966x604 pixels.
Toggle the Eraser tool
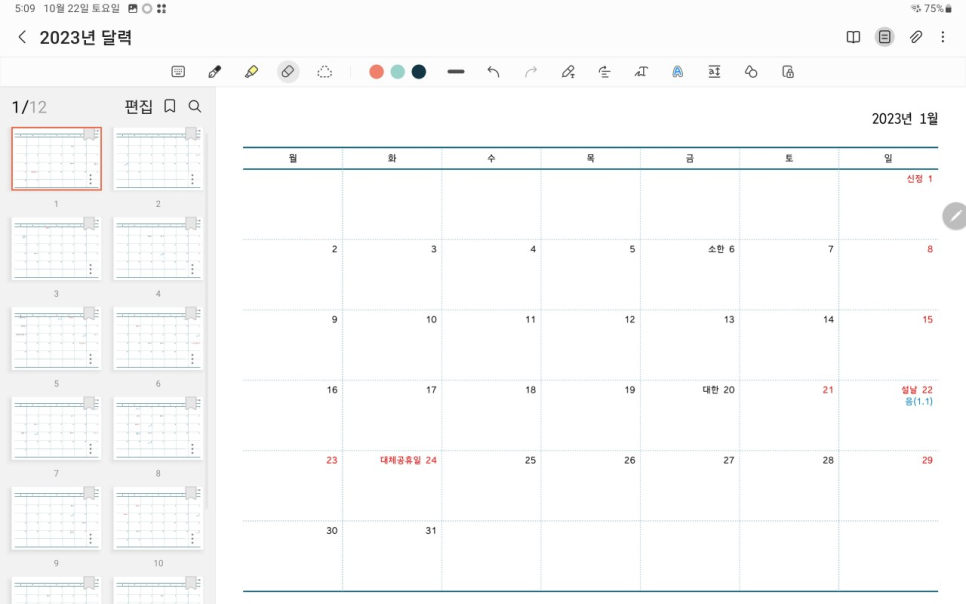pyautogui.click(x=288, y=71)
